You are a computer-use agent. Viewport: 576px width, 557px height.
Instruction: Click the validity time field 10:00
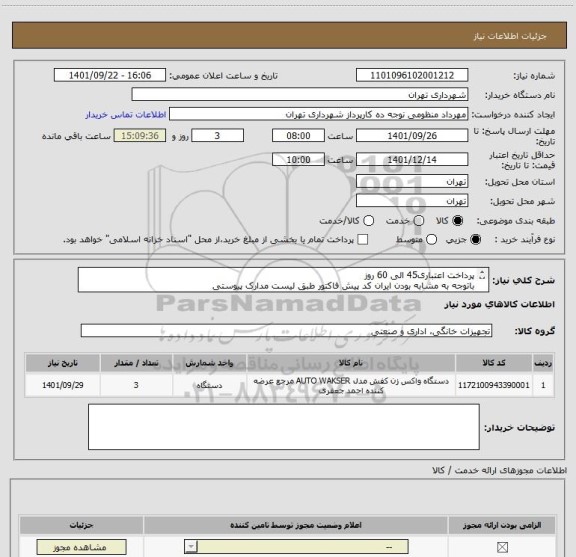pyautogui.click(x=298, y=160)
